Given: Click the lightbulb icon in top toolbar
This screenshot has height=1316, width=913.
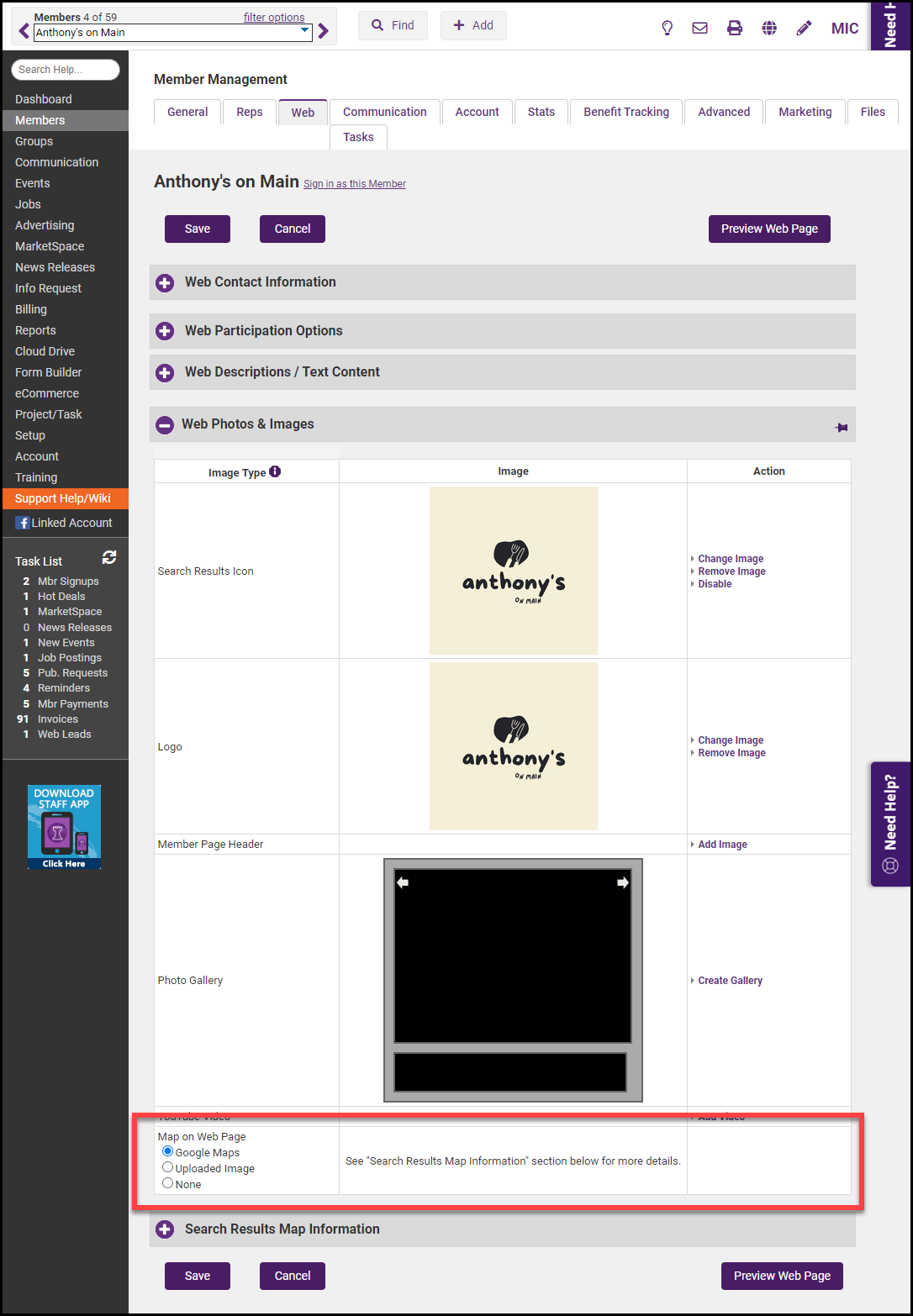Looking at the screenshot, I should point(667,28).
